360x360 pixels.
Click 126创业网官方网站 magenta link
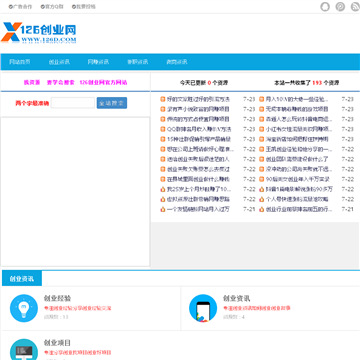[x=103, y=83]
